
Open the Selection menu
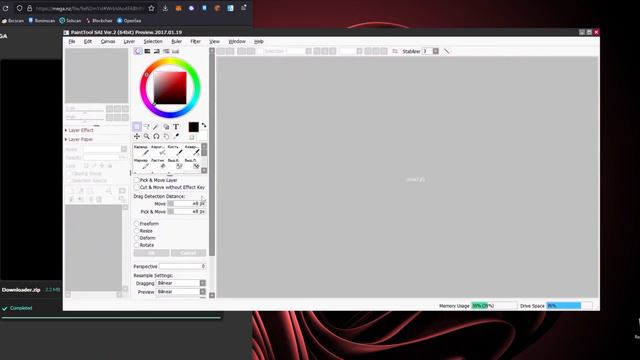[x=153, y=42]
